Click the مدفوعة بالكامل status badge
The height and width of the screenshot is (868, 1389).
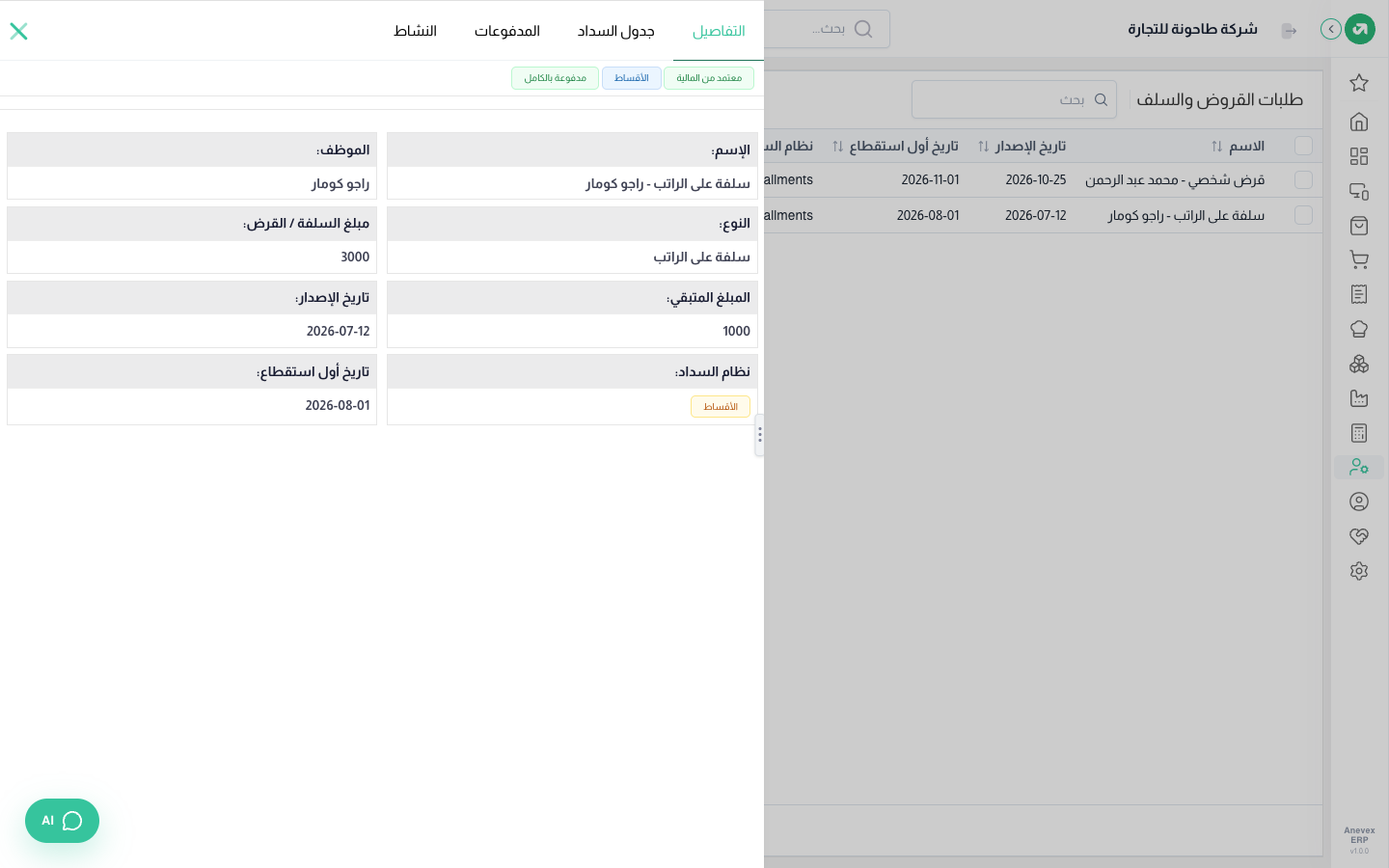[x=555, y=78]
